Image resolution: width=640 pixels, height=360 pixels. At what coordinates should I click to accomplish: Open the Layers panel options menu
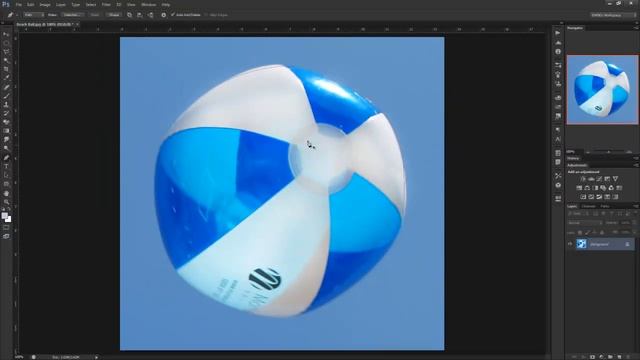636,207
